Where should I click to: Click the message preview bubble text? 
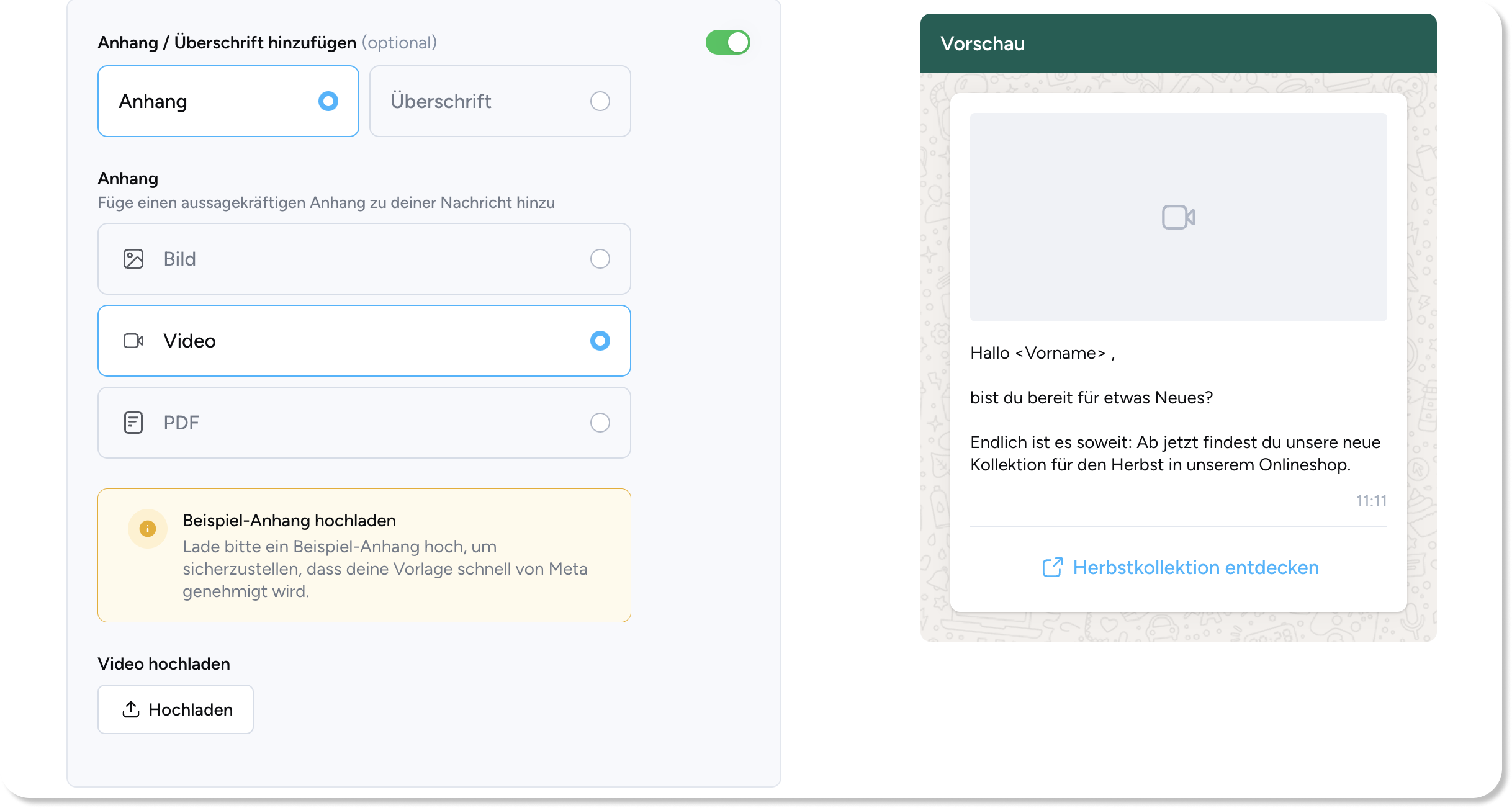[1173, 410]
